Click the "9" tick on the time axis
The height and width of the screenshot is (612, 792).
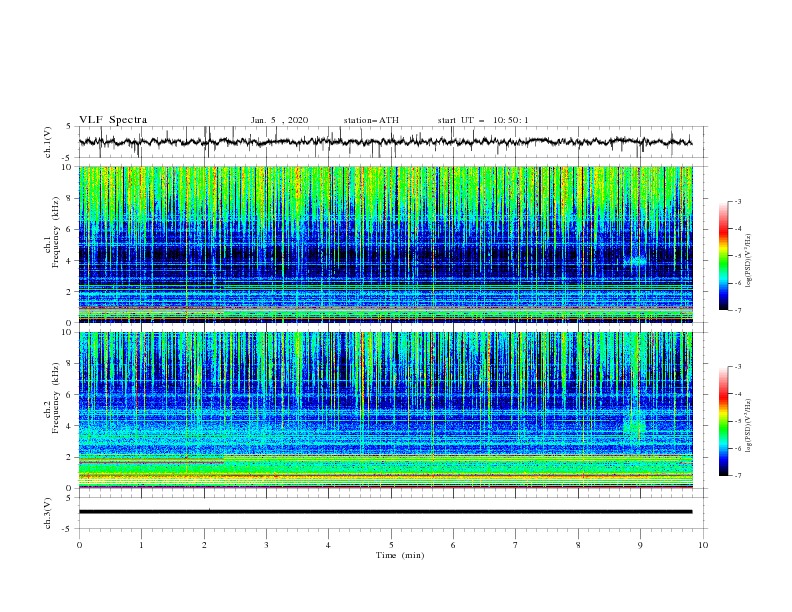(640, 545)
